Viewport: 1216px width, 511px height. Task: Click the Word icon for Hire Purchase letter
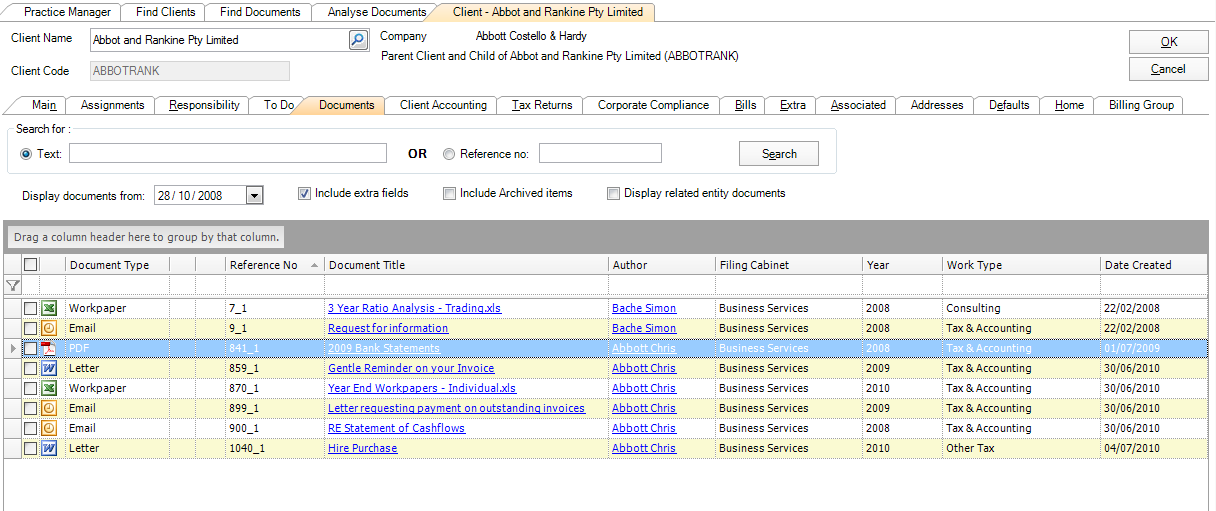(x=48, y=448)
